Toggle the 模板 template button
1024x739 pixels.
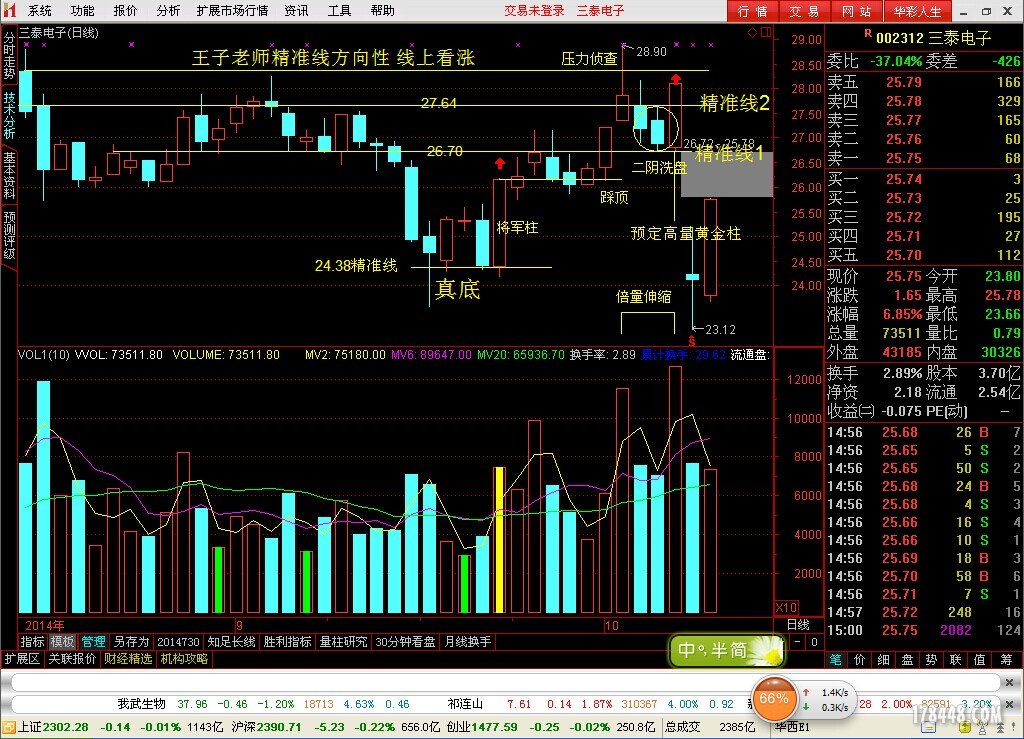pyautogui.click(x=62, y=642)
